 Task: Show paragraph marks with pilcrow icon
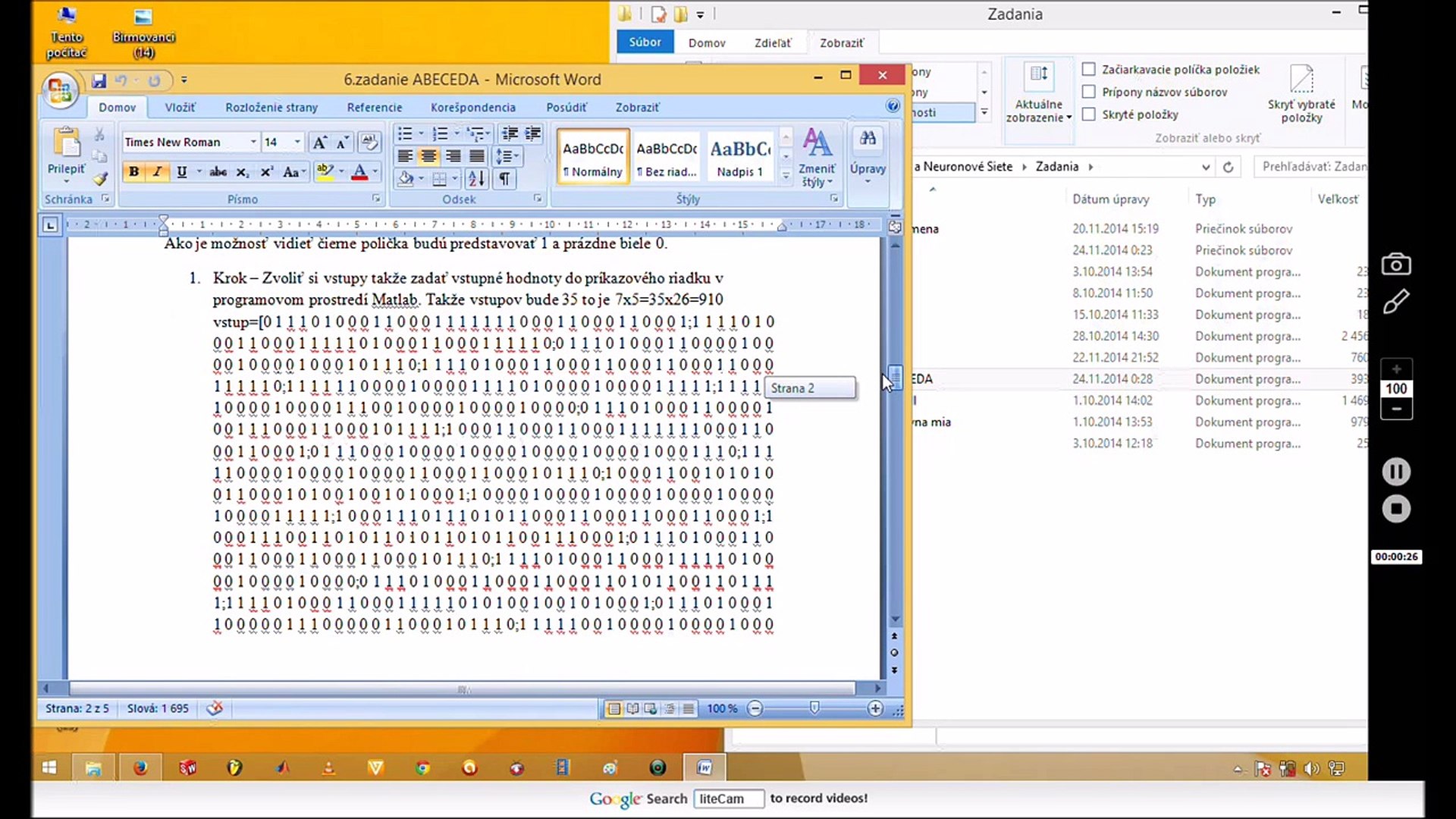pyautogui.click(x=504, y=179)
